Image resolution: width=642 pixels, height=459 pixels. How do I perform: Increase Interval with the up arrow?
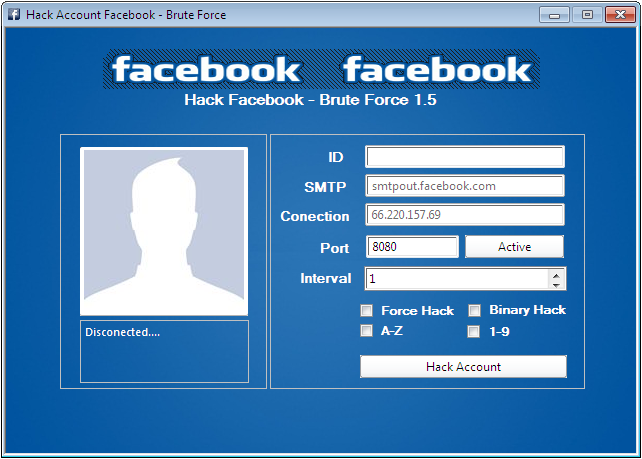pos(556,275)
